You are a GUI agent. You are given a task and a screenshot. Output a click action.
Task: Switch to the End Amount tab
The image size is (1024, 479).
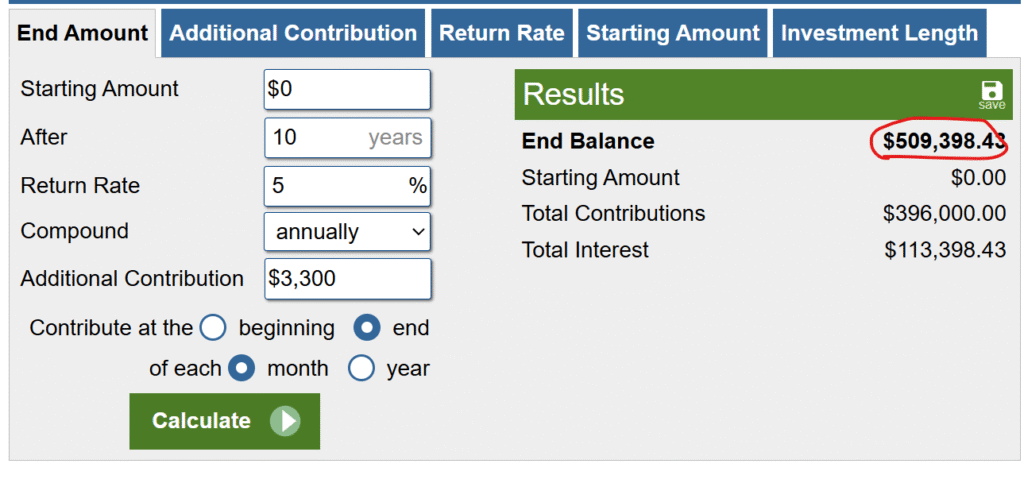click(x=83, y=33)
